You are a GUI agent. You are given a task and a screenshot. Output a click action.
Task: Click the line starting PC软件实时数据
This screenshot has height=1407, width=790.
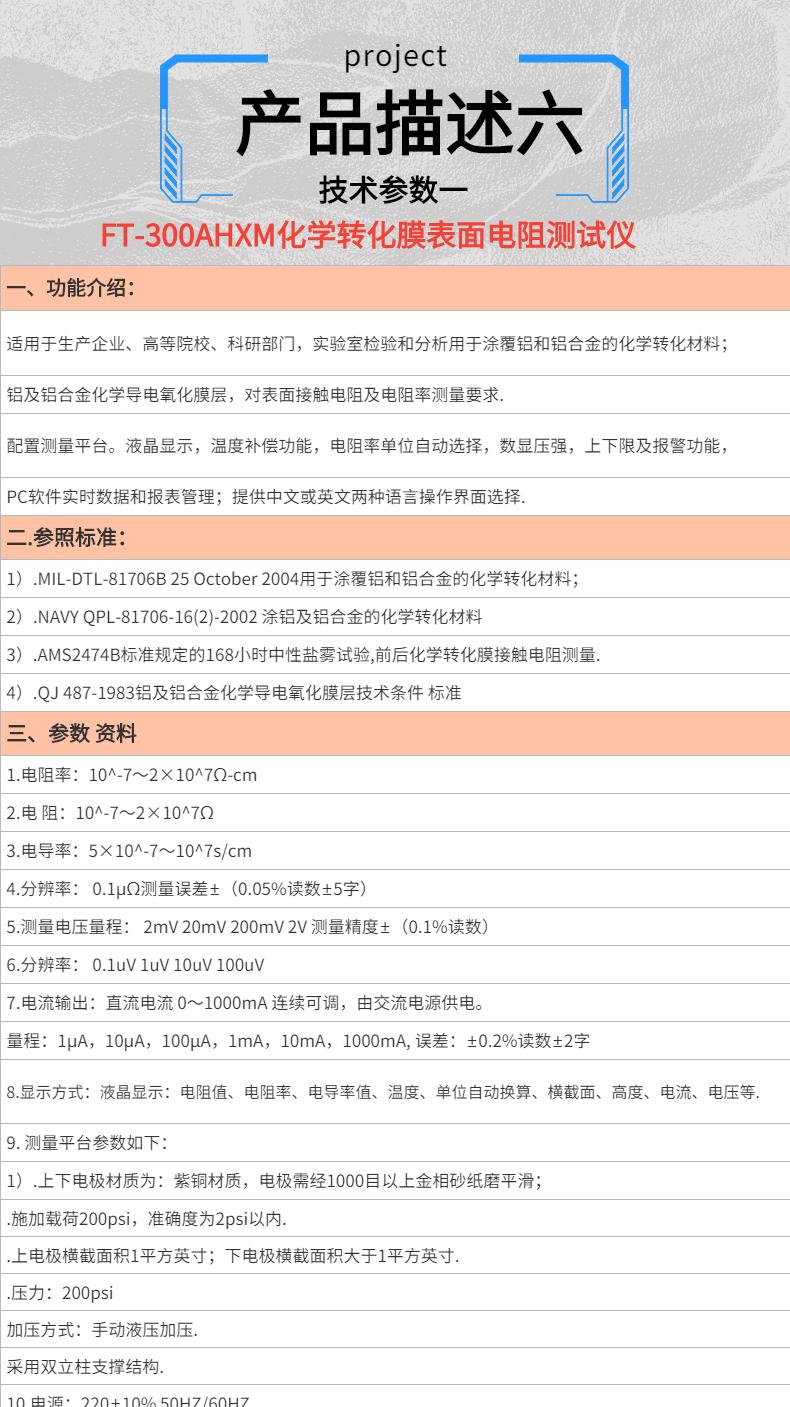395,496
